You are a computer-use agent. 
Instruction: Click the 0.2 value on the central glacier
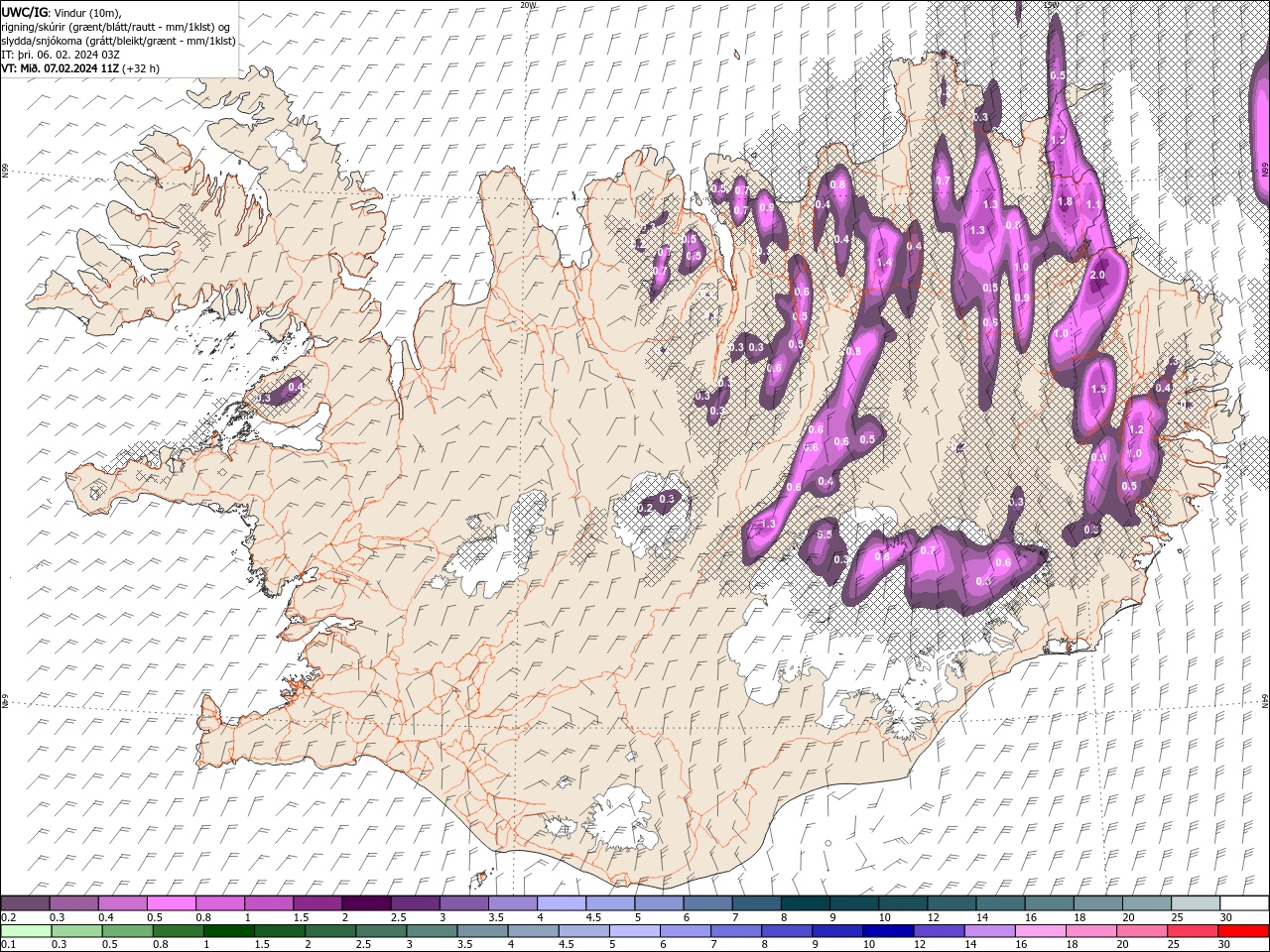point(645,509)
